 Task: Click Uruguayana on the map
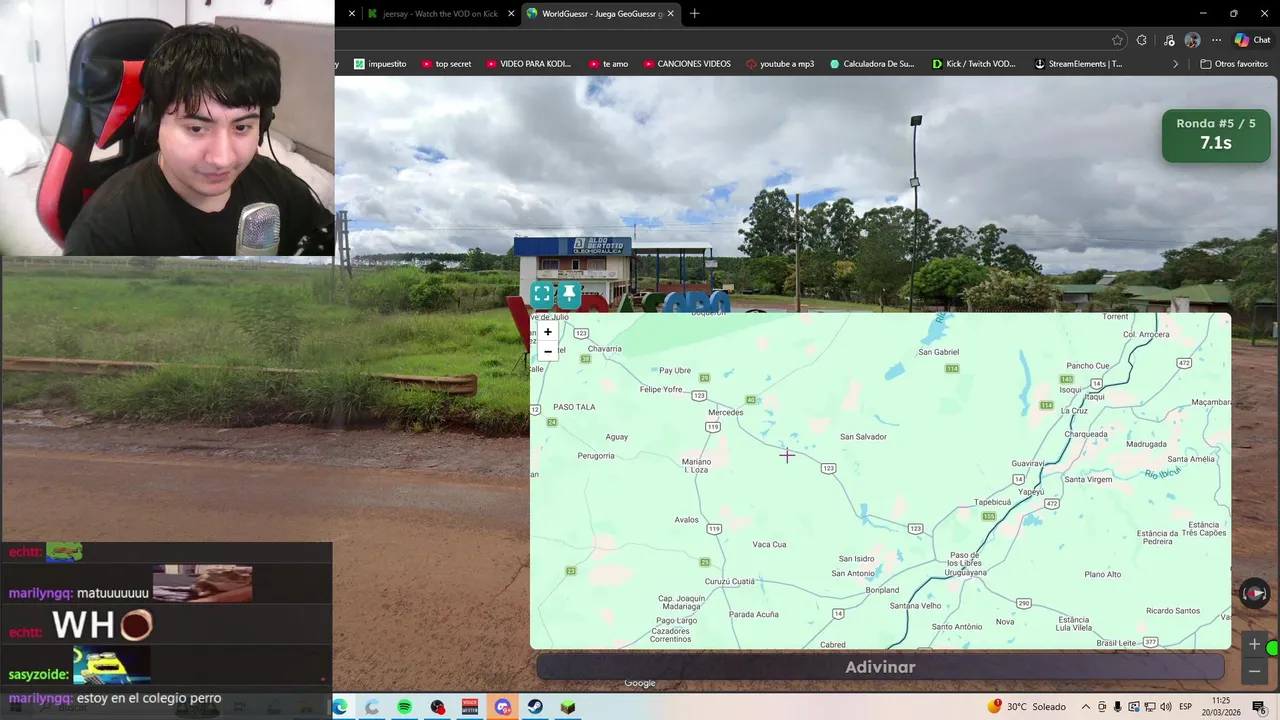pyautogui.click(x=966, y=573)
